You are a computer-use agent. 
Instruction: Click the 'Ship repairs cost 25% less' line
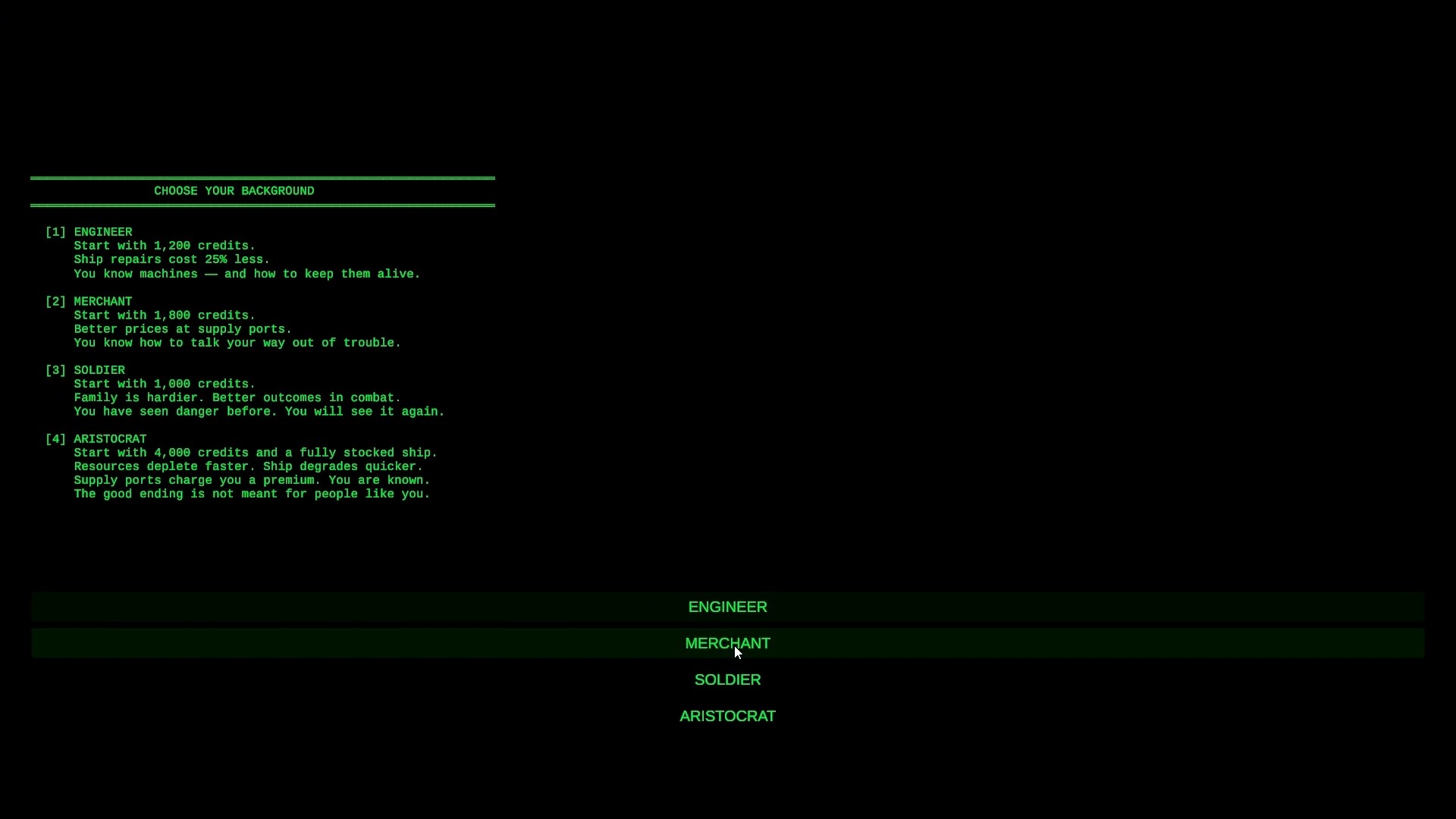172,259
